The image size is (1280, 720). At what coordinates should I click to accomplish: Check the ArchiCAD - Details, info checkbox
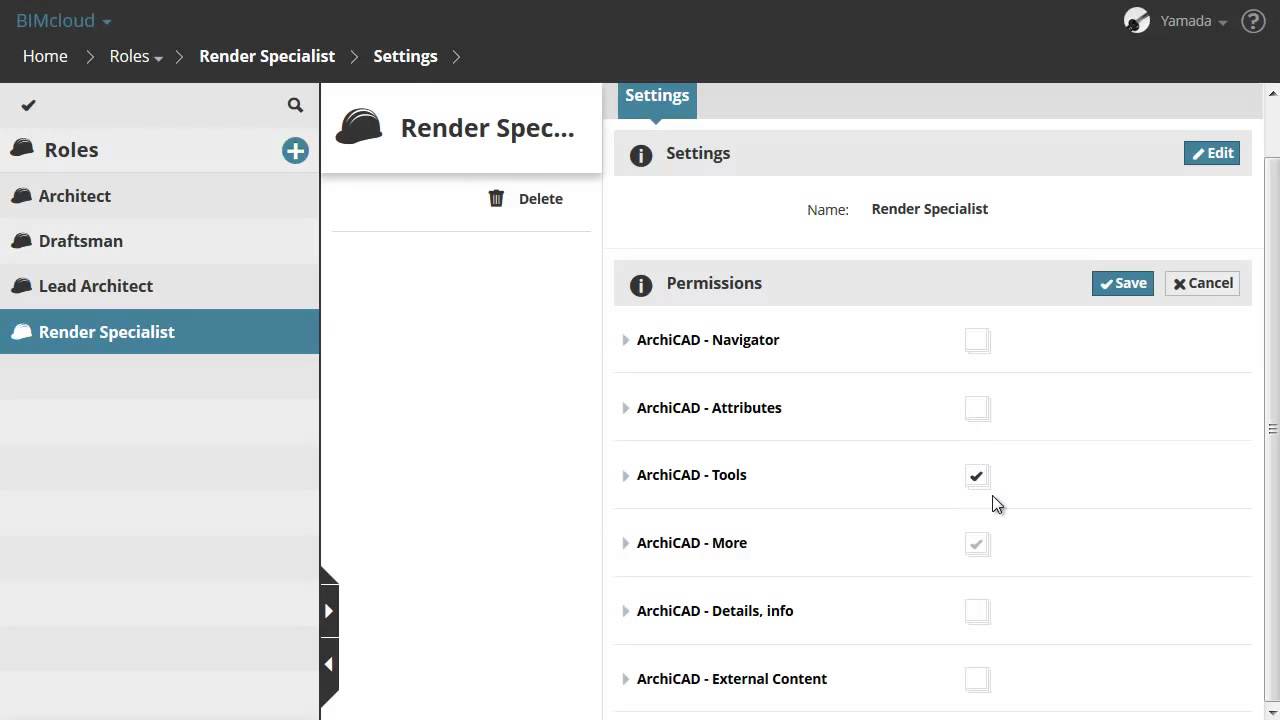point(977,611)
